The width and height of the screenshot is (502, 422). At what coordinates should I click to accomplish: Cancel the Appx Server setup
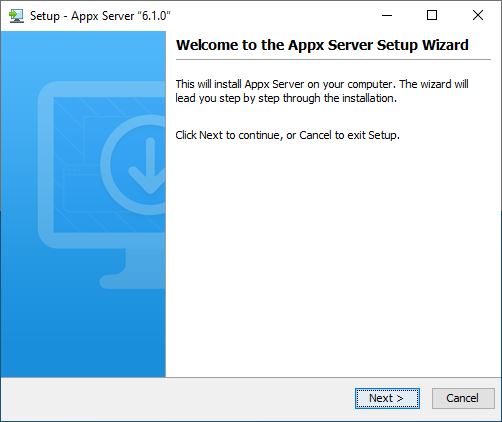click(x=463, y=398)
